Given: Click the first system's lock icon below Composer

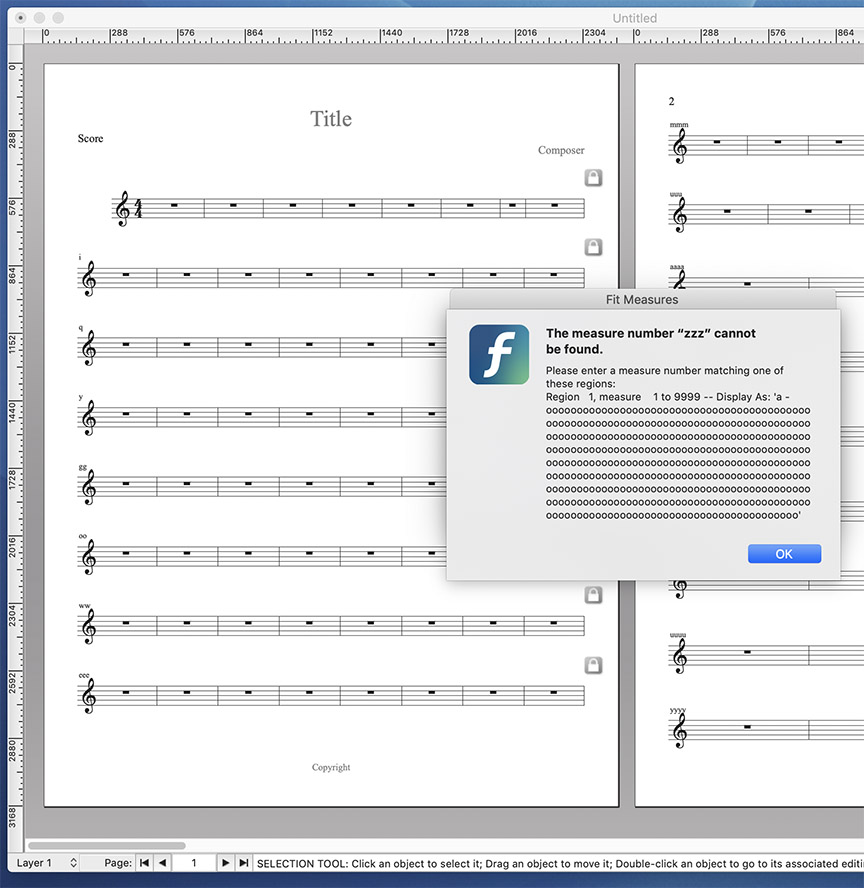Looking at the screenshot, I should [593, 178].
